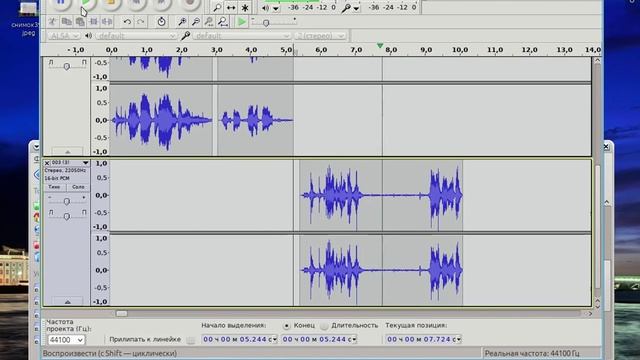The image size is (640, 360).
Task: Click the recording meter microphone icon
Action: tap(346, 8)
